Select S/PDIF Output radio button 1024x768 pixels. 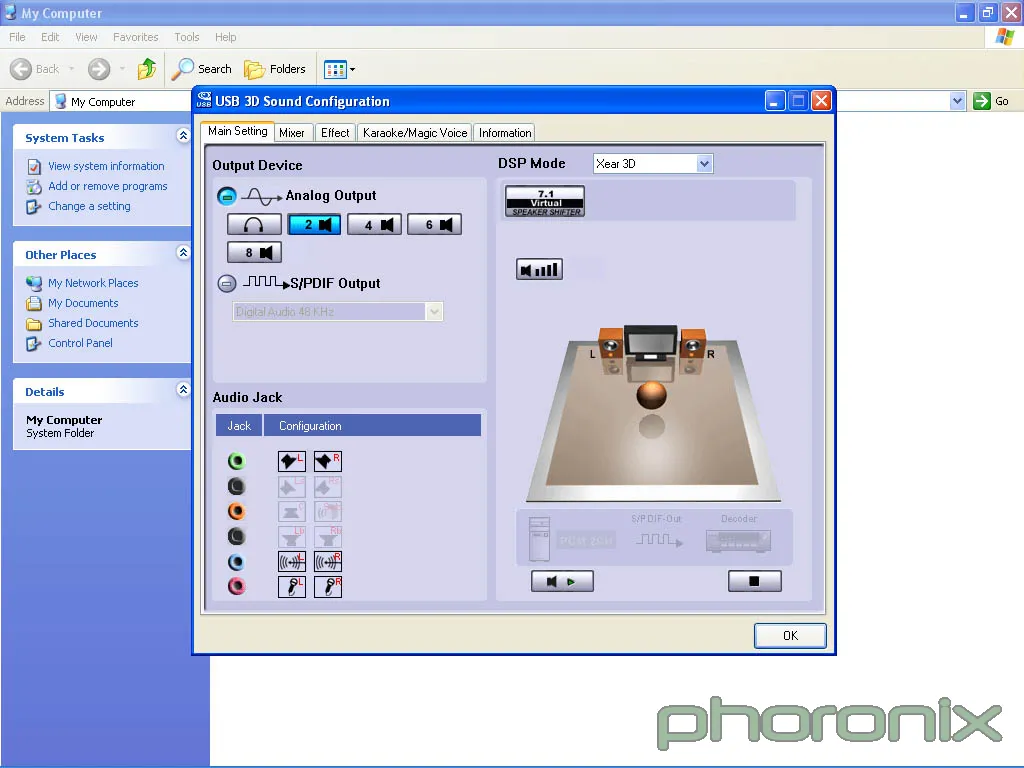(x=227, y=283)
